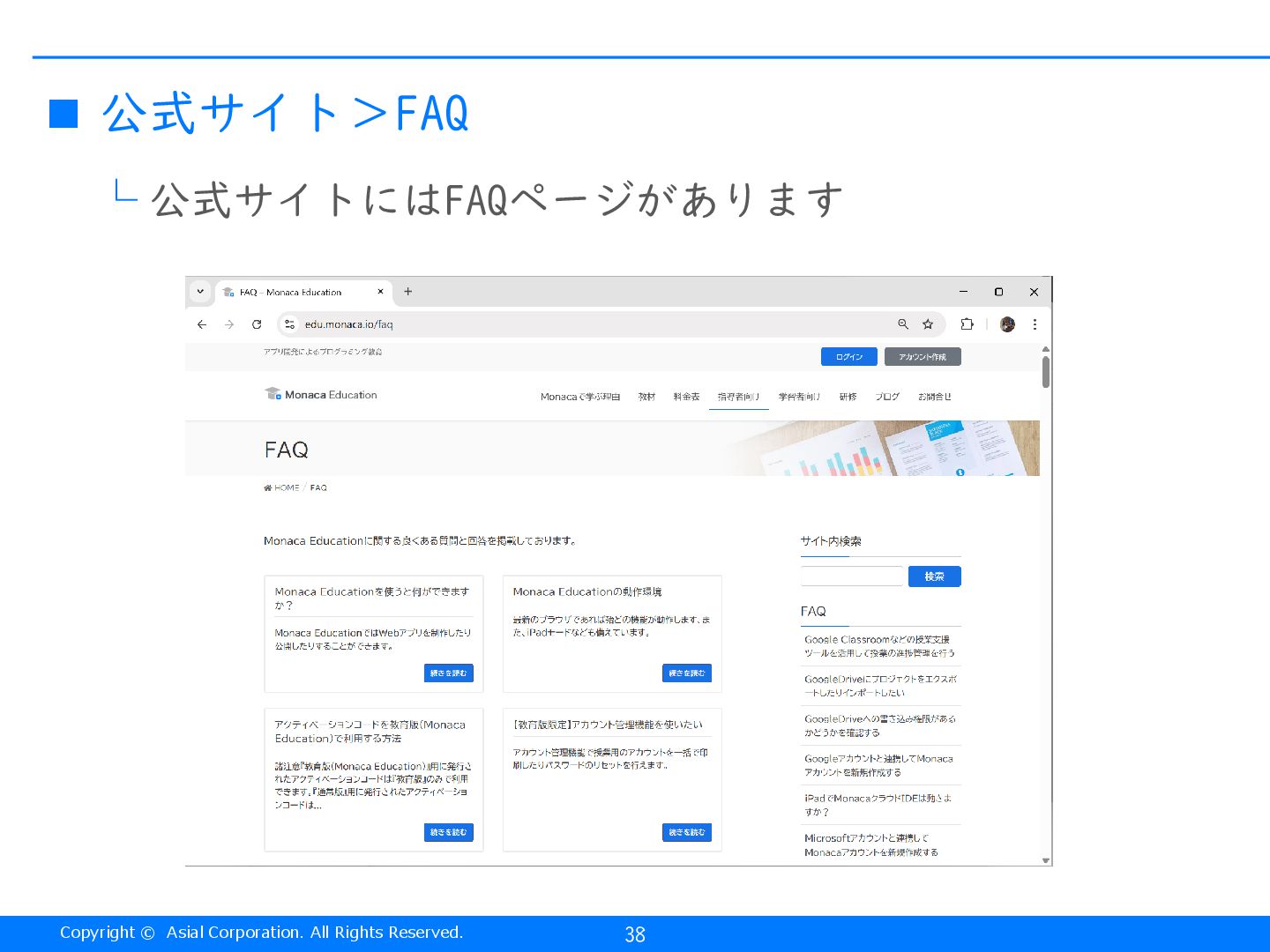Open 'Monaca Educationの動作環境' card title
The height and width of the screenshot is (952, 1270).
[x=587, y=591]
